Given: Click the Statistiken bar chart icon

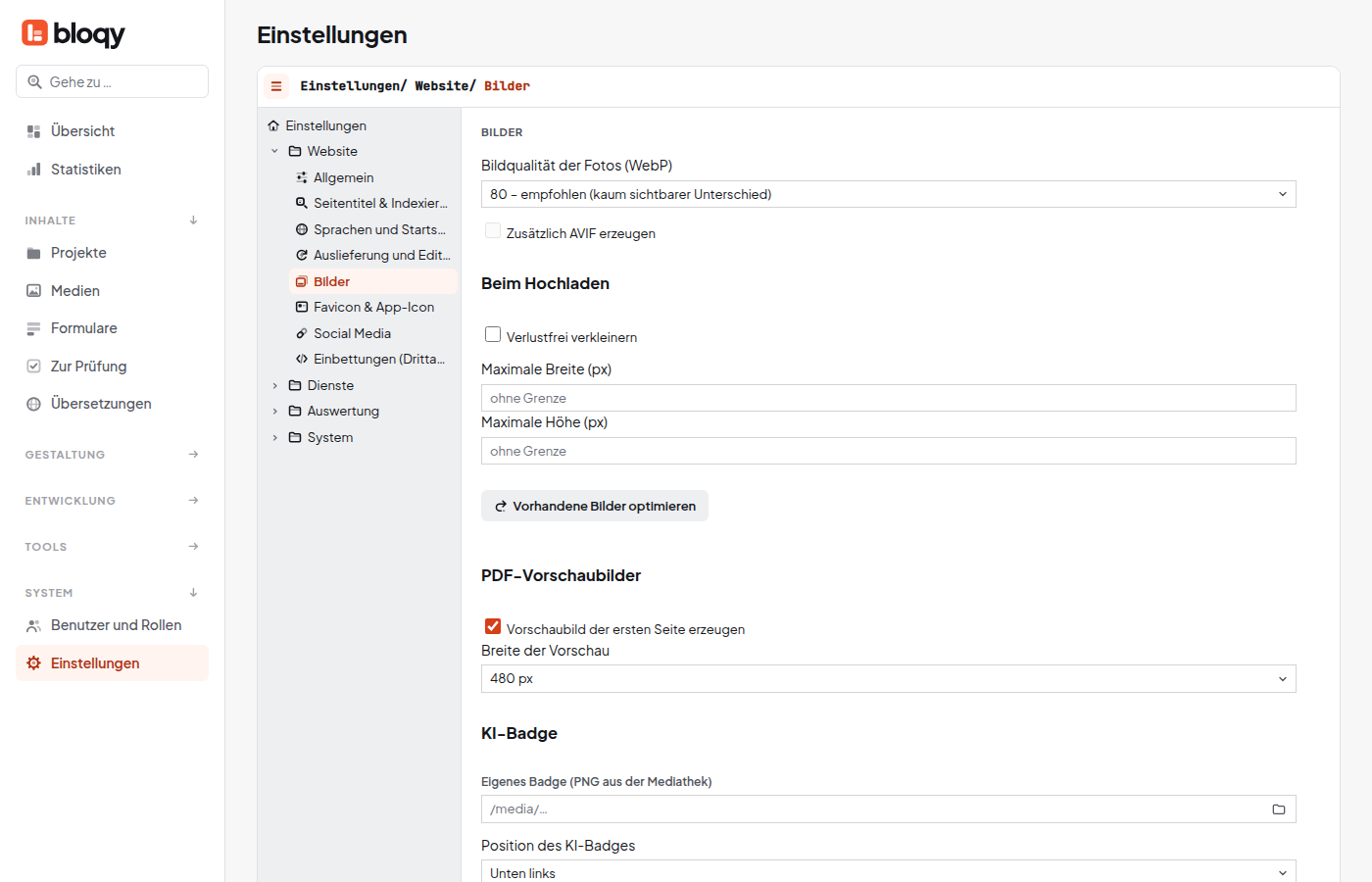Looking at the screenshot, I should 33,170.
